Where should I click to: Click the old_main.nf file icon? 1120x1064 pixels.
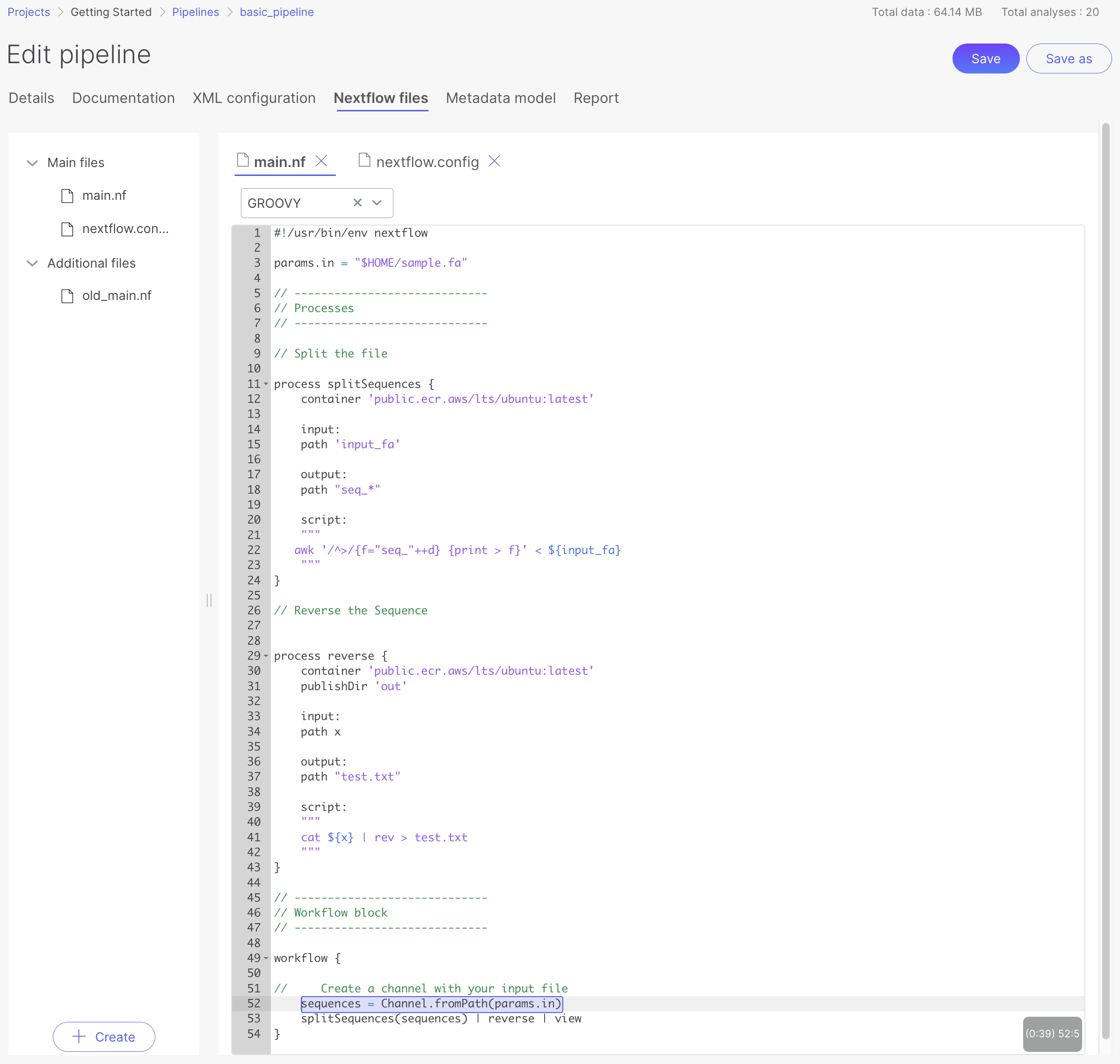(67, 296)
